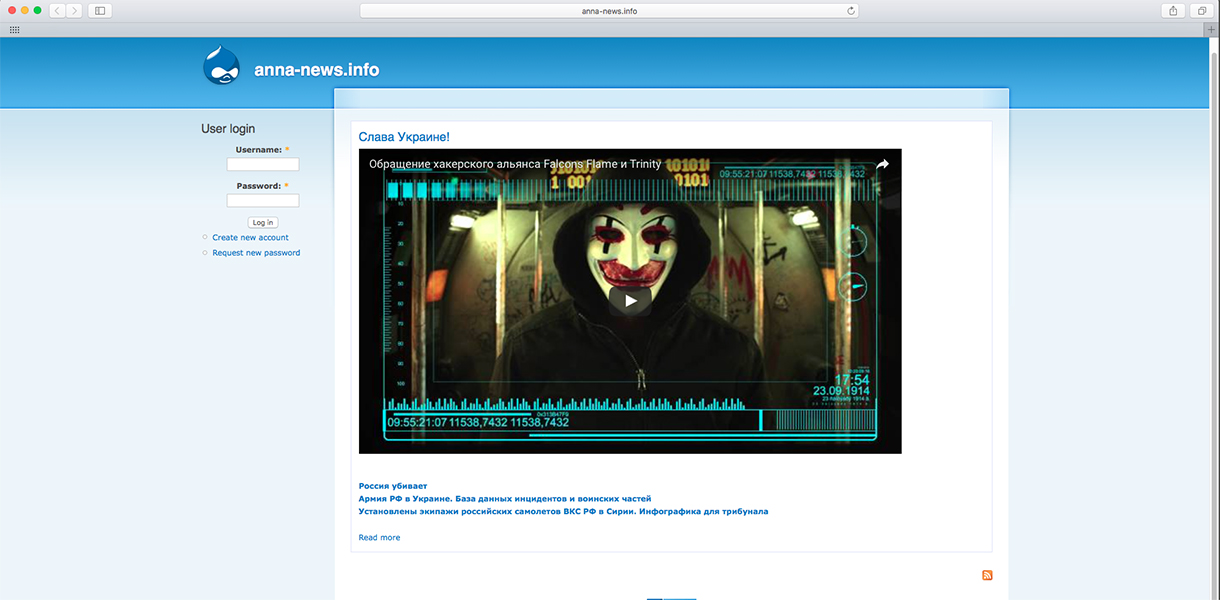Click the Password input field
The image size is (1220, 600).
(262, 200)
